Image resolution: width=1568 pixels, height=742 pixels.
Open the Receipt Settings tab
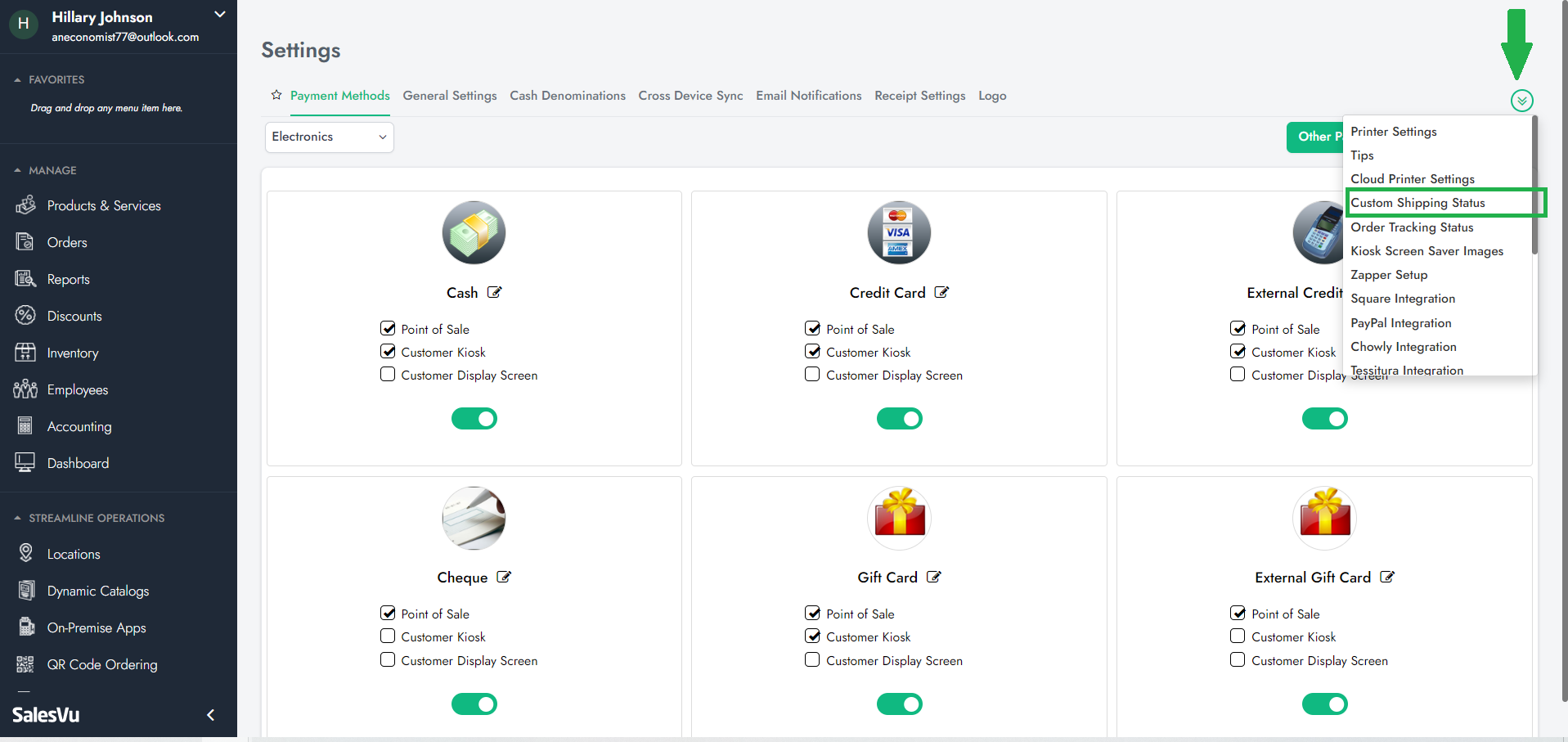click(919, 96)
